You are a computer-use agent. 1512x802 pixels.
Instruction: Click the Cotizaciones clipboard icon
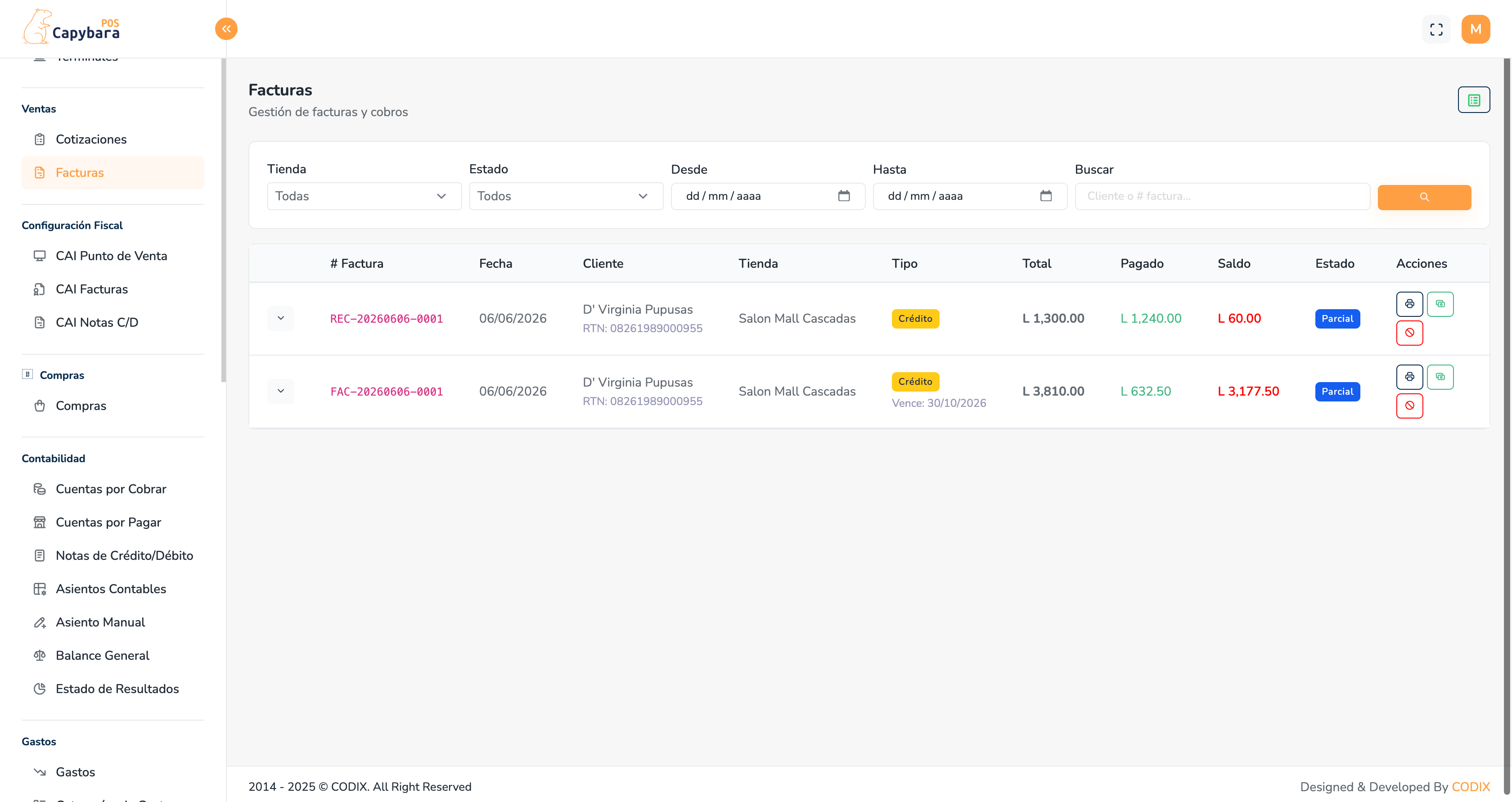[39, 140]
